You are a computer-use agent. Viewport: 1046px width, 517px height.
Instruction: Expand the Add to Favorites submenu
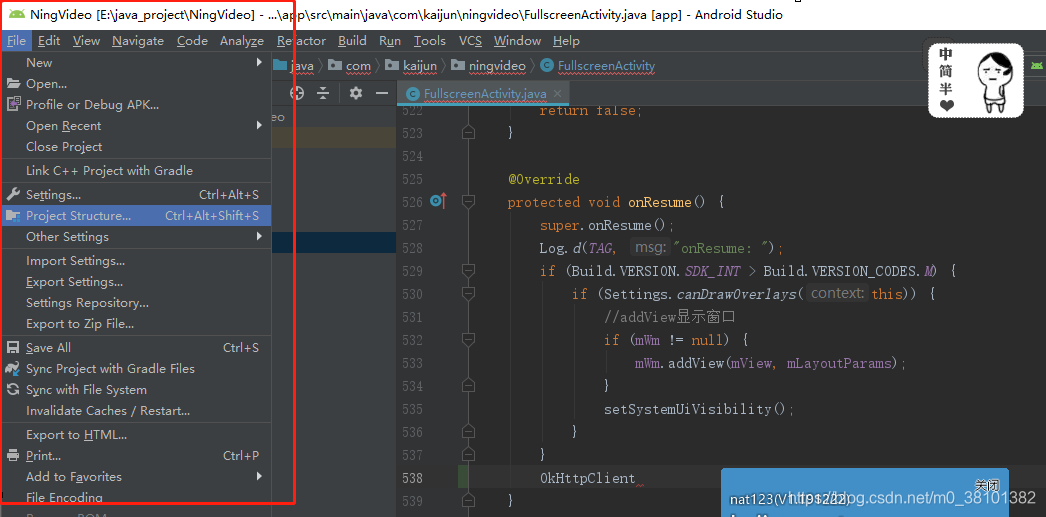pyautogui.click(x=136, y=477)
